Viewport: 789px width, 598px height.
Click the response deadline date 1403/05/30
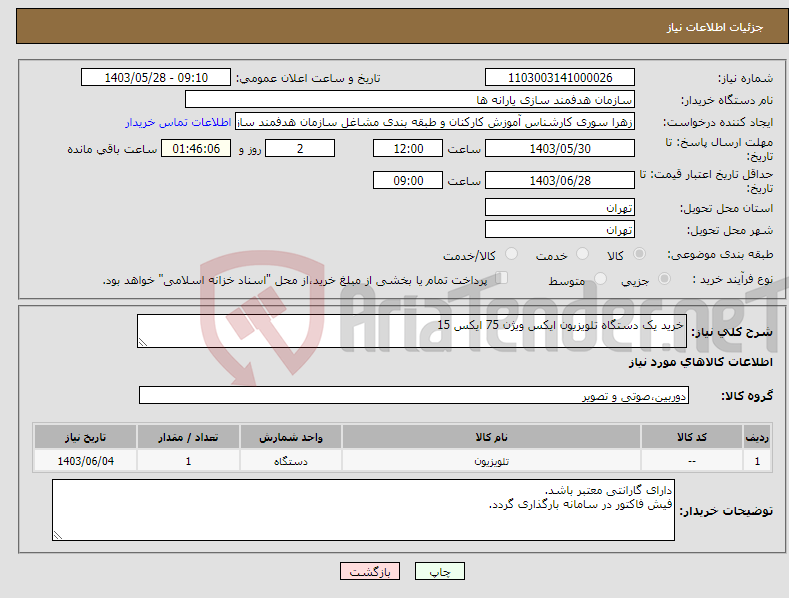[x=560, y=148]
